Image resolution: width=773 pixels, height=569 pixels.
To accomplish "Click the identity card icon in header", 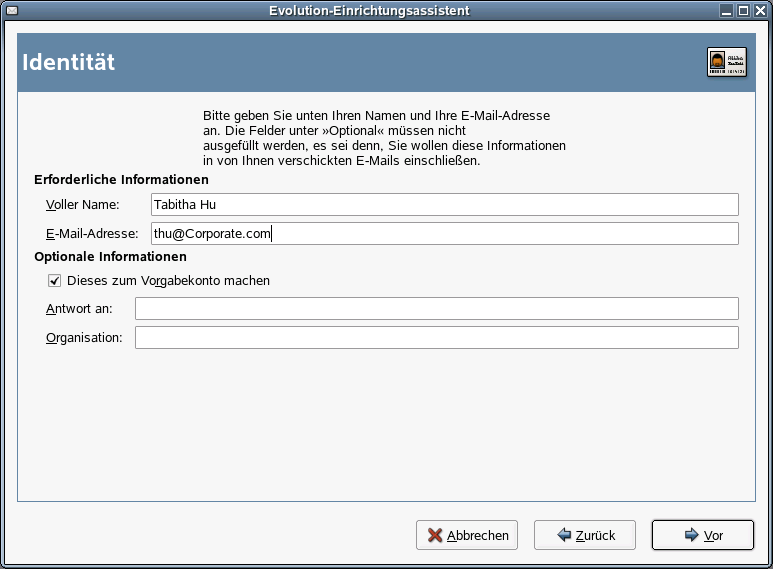I will (x=727, y=62).
